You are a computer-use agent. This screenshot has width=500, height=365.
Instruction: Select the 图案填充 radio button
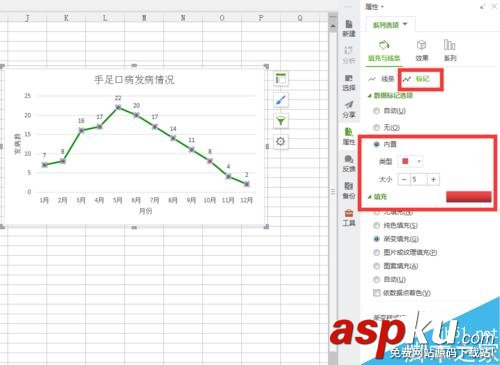click(396, 266)
